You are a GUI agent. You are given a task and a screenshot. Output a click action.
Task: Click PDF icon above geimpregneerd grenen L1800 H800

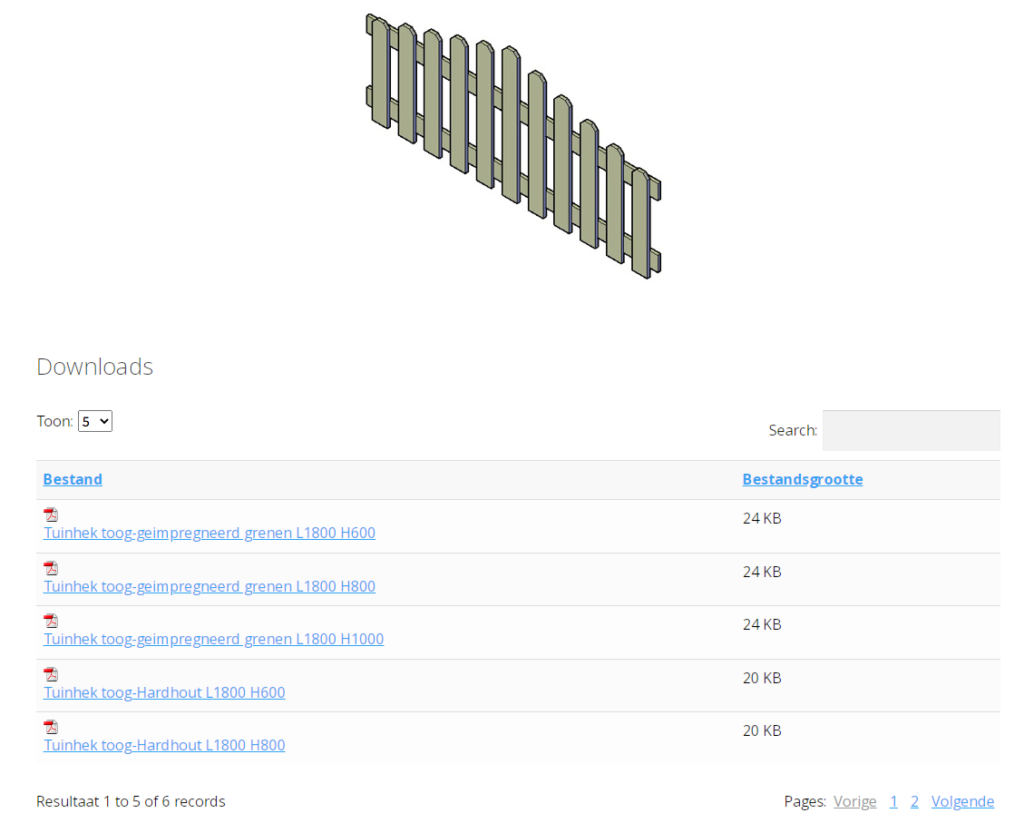click(51, 568)
